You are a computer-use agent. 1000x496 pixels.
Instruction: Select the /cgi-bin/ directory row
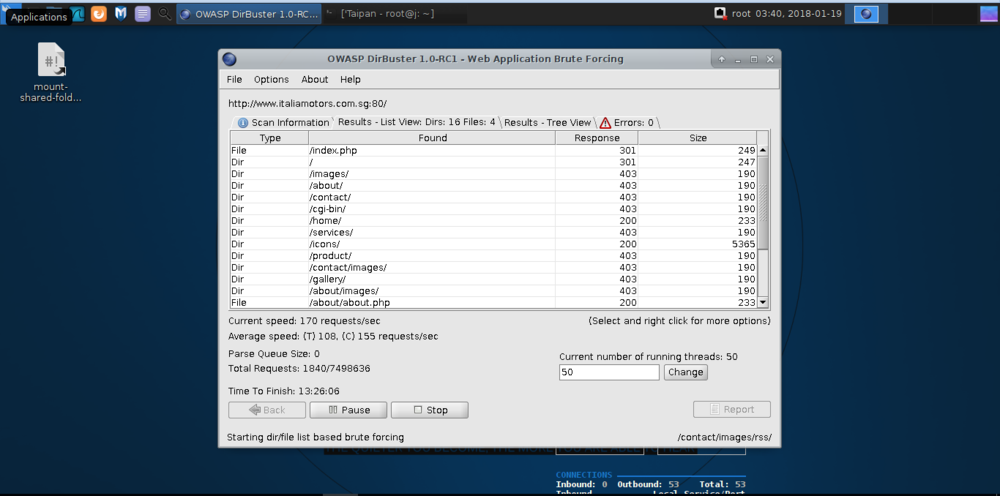[494, 209]
